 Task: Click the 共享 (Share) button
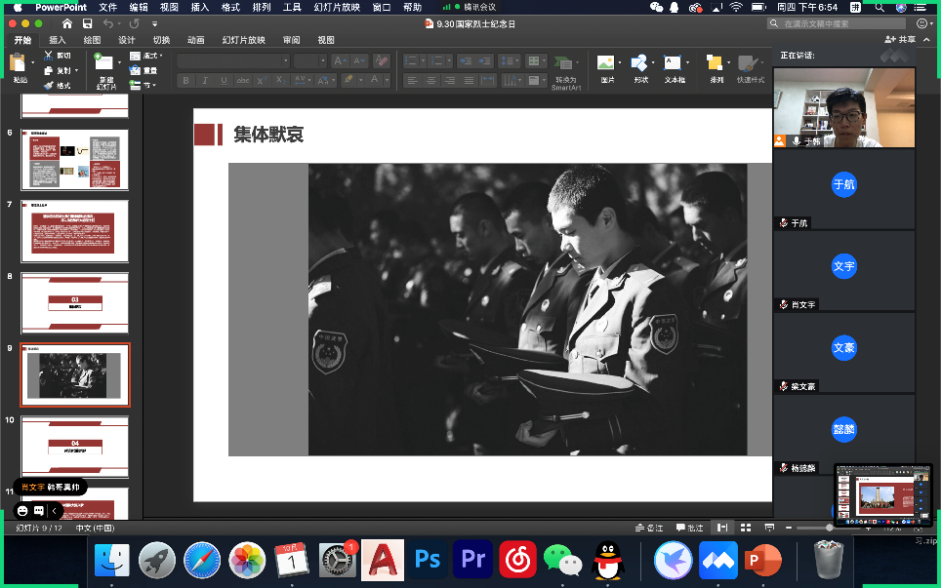pos(901,40)
